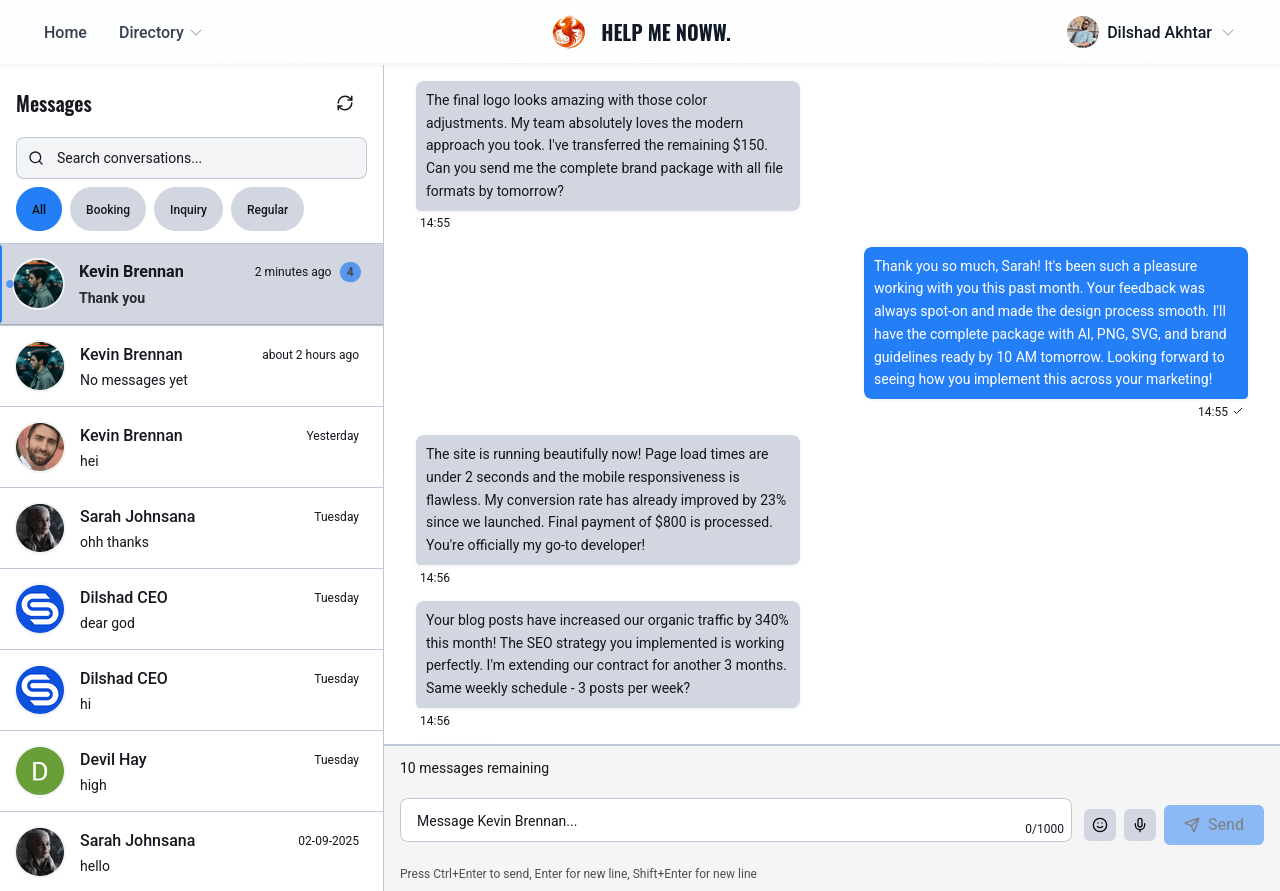The height and width of the screenshot is (891, 1280).
Task: Click the refresh messages icon
Action: (345, 103)
